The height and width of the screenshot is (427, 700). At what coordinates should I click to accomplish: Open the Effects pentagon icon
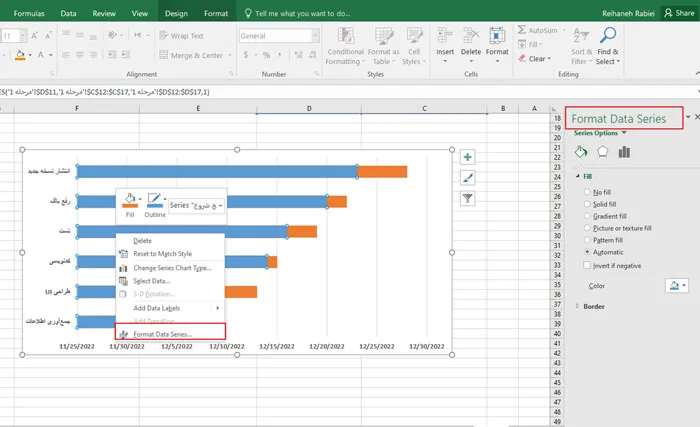tap(602, 152)
